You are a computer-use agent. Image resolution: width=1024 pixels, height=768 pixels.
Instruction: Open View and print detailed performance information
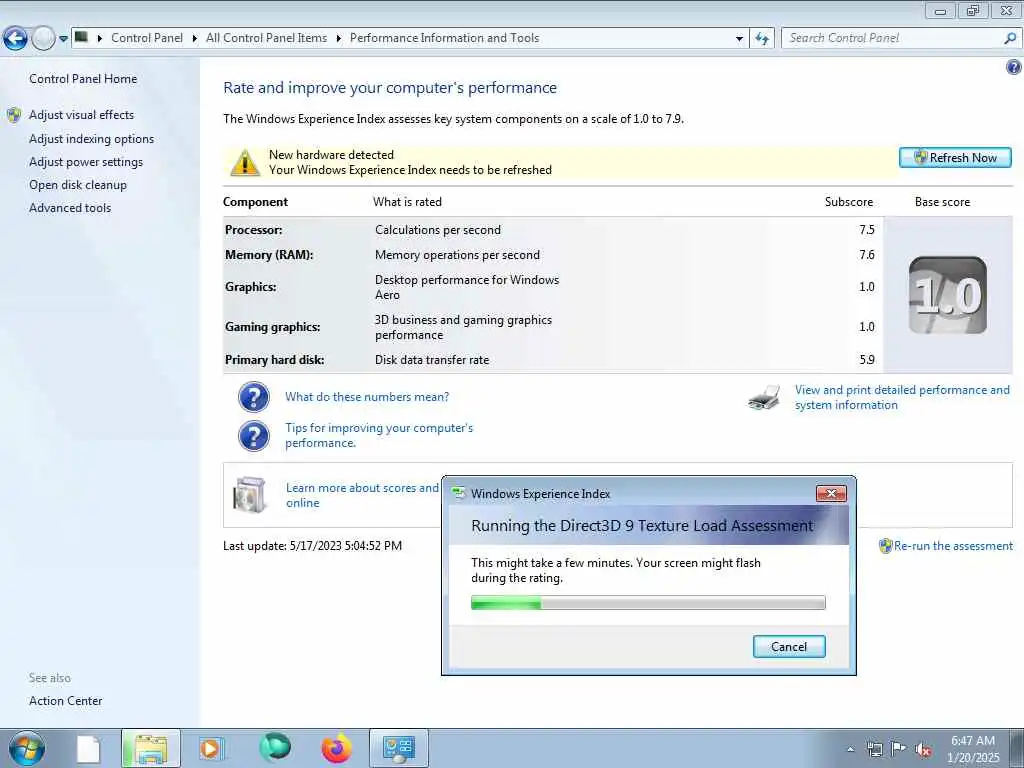pyautogui.click(x=902, y=398)
